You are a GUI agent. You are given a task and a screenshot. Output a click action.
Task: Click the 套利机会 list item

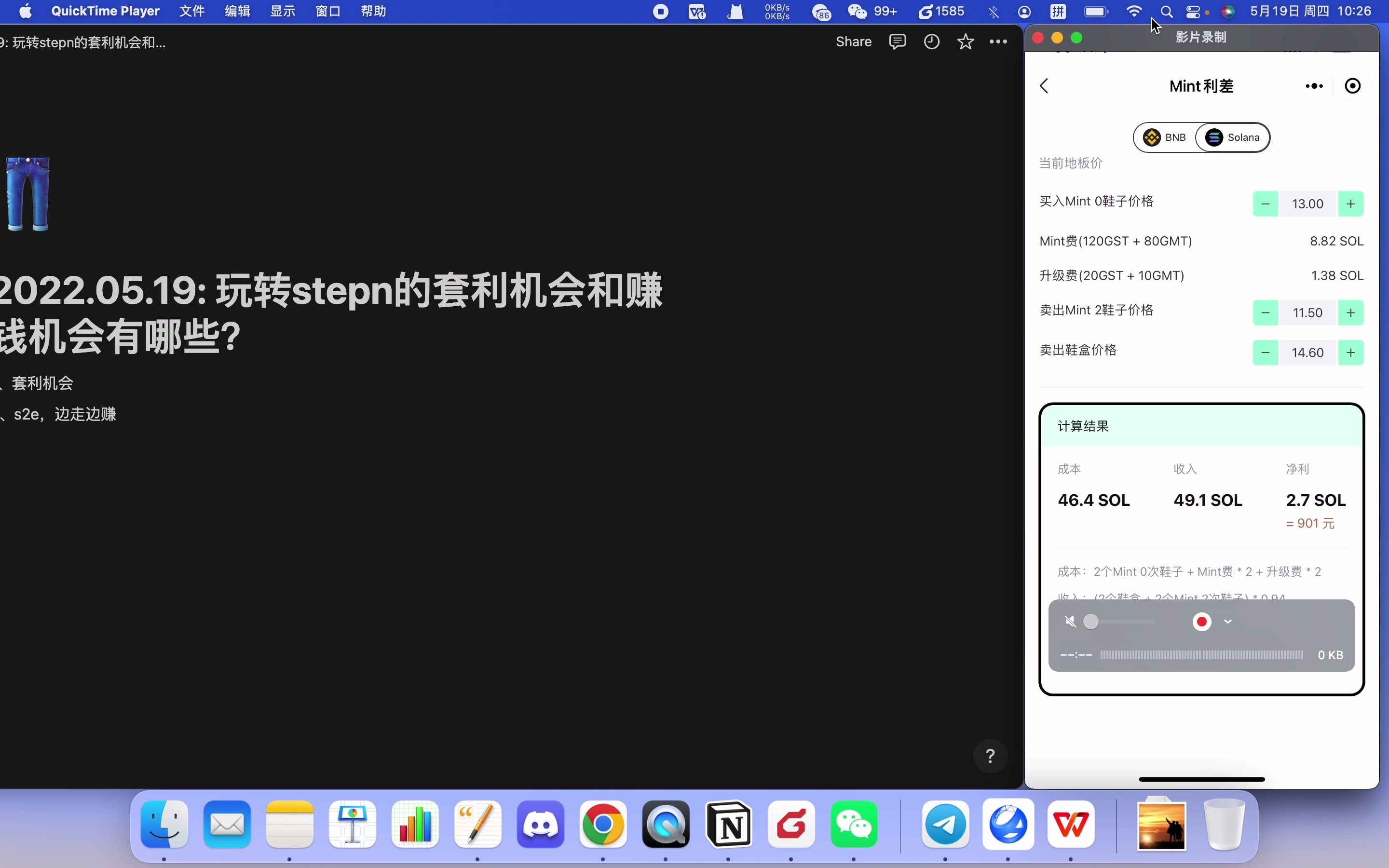coord(42,383)
